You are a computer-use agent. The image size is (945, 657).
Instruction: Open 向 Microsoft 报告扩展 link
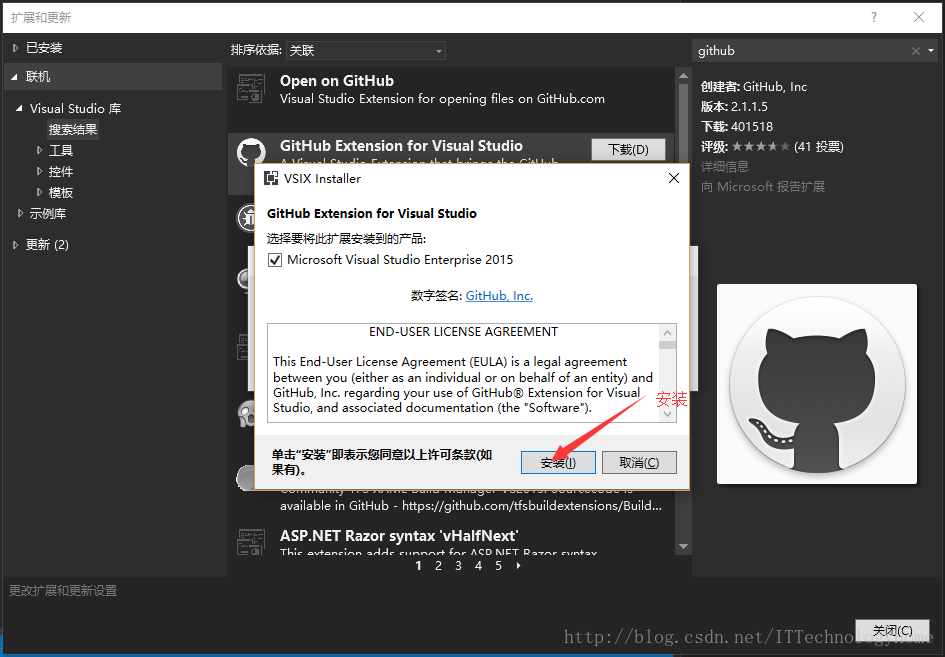click(x=762, y=186)
